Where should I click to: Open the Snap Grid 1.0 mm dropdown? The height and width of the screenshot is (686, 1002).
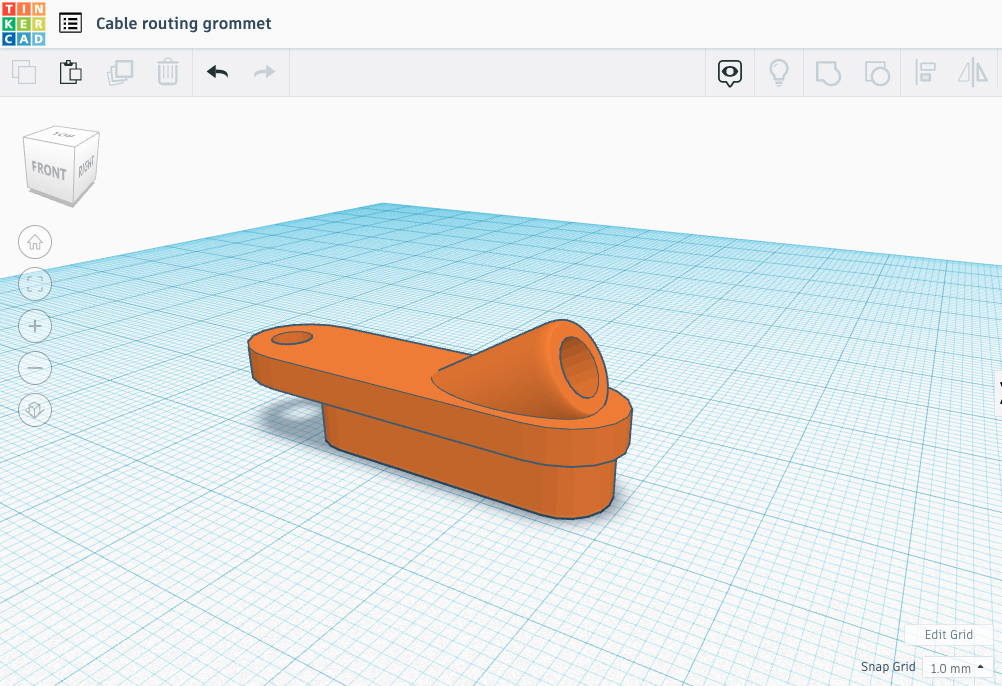(957, 667)
